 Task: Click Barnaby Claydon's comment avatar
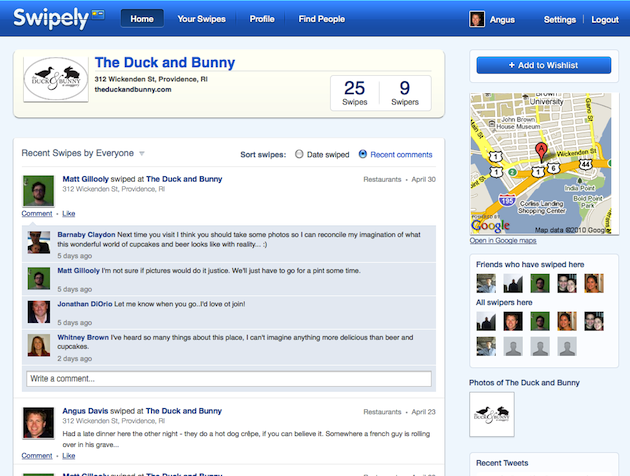pyautogui.click(x=39, y=242)
